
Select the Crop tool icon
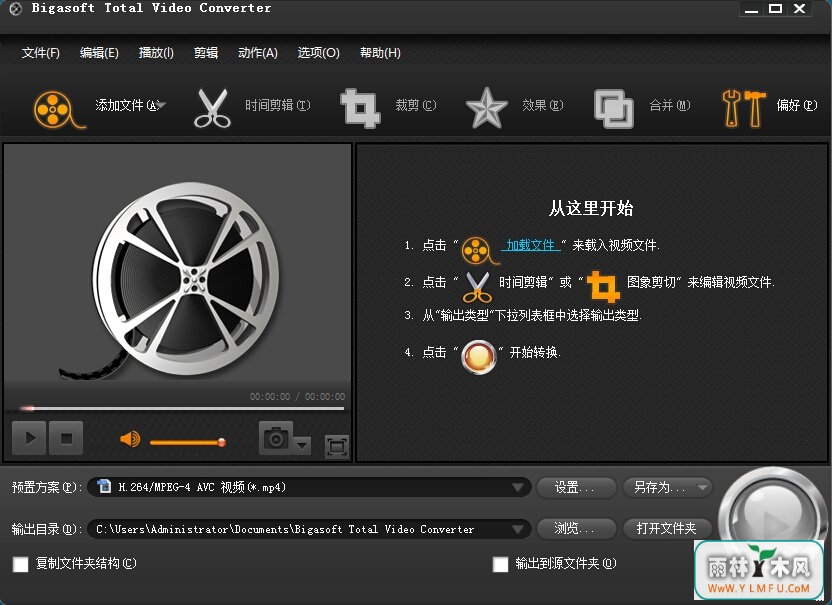pos(360,108)
